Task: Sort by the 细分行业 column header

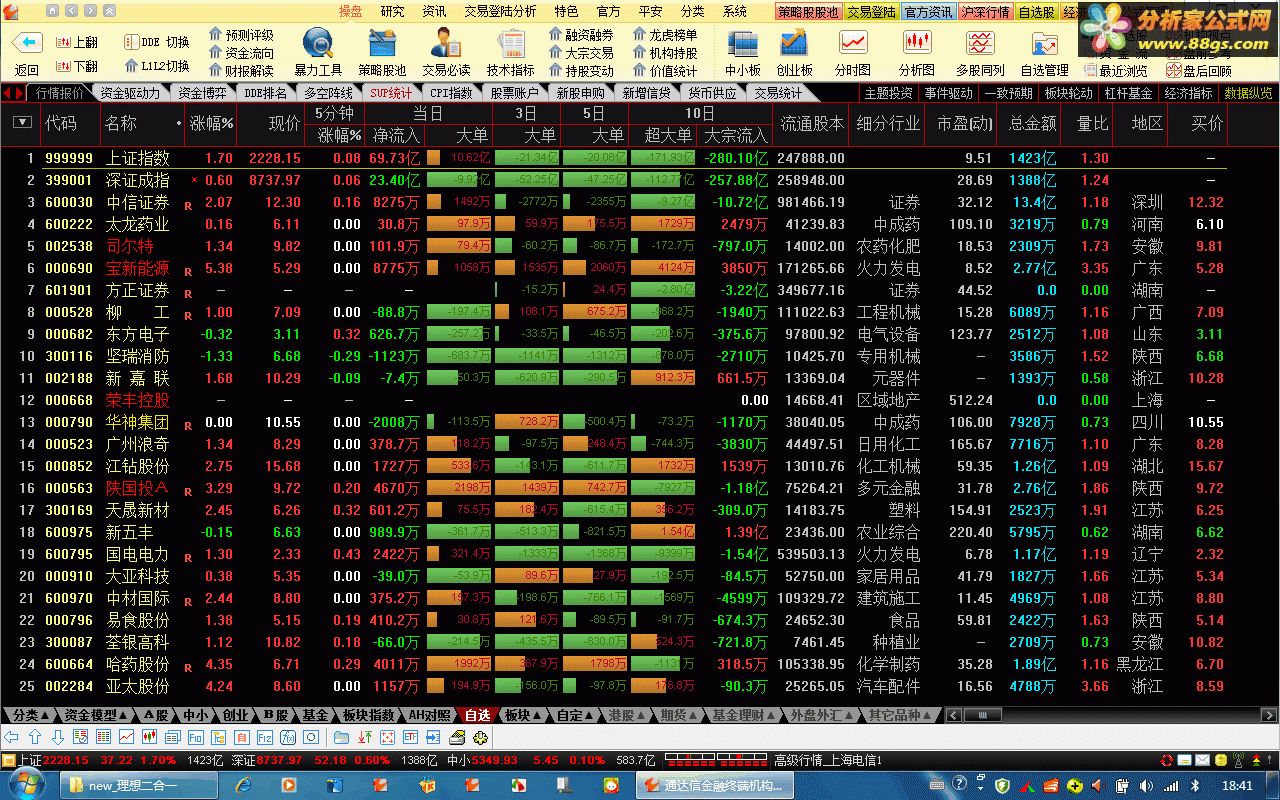Action: pyautogui.click(x=888, y=123)
